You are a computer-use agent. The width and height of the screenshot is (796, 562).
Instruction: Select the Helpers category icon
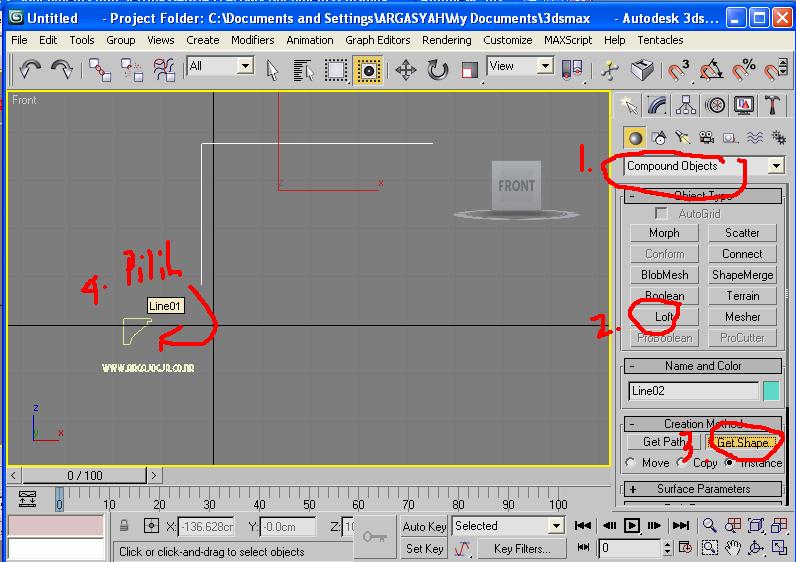coord(731,138)
